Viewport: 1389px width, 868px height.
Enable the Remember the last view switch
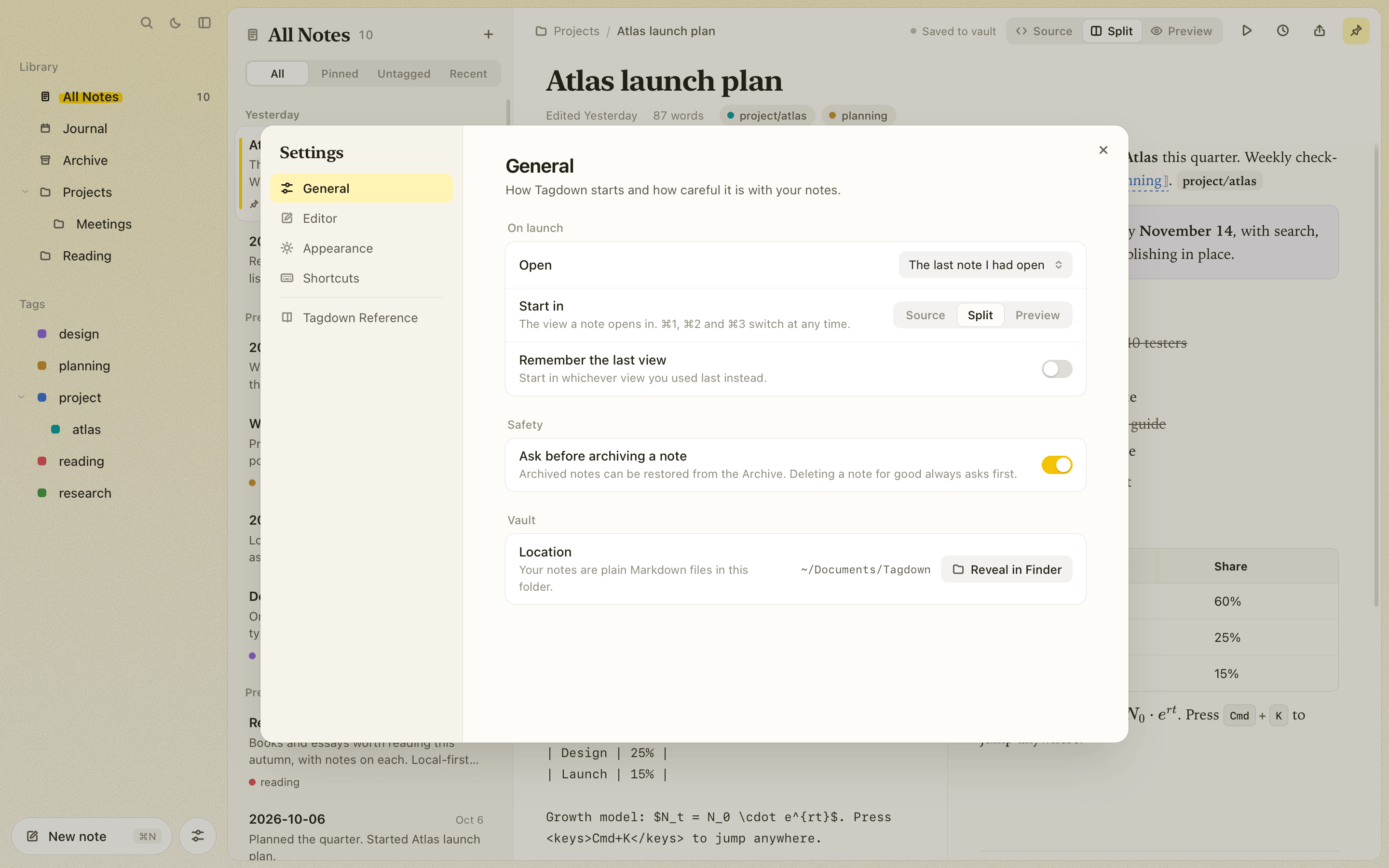click(1057, 369)
